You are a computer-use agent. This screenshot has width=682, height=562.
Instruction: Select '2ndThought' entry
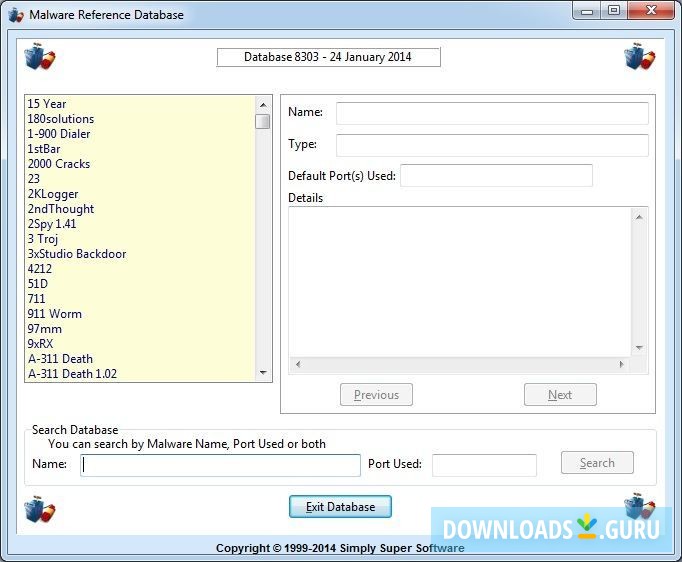click(x=140, y=209)
